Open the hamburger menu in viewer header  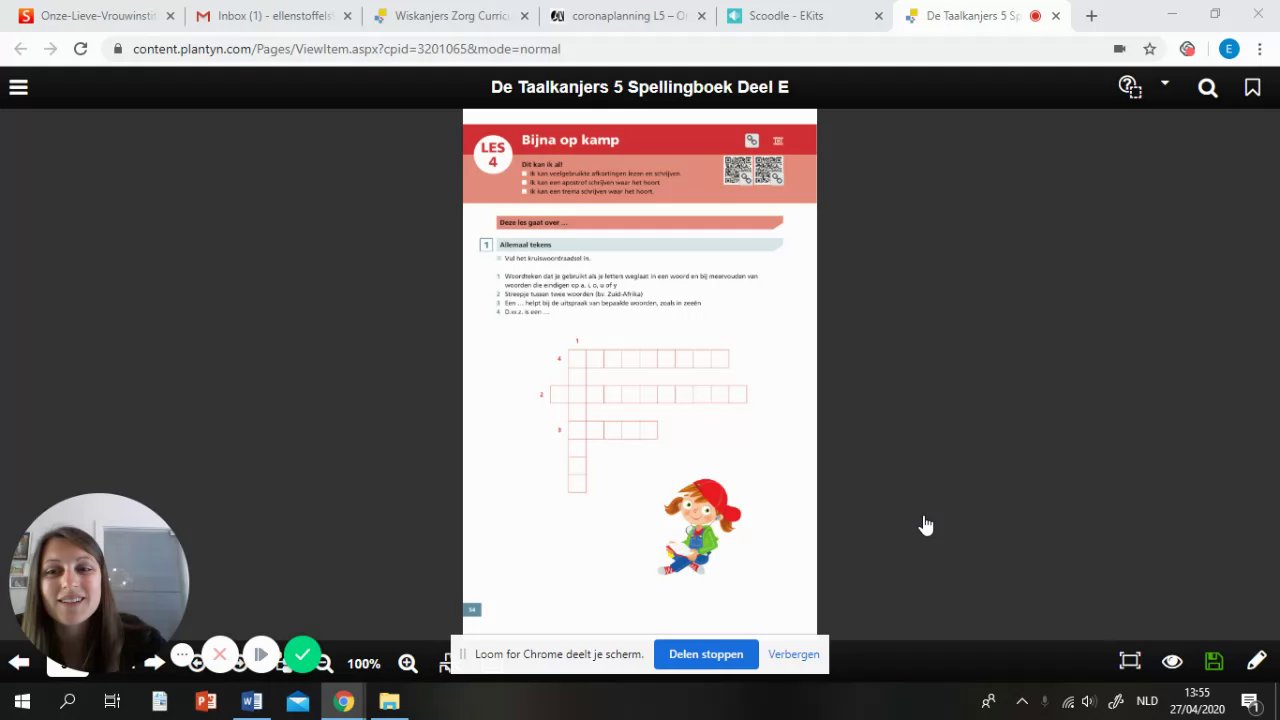(18, 88)
